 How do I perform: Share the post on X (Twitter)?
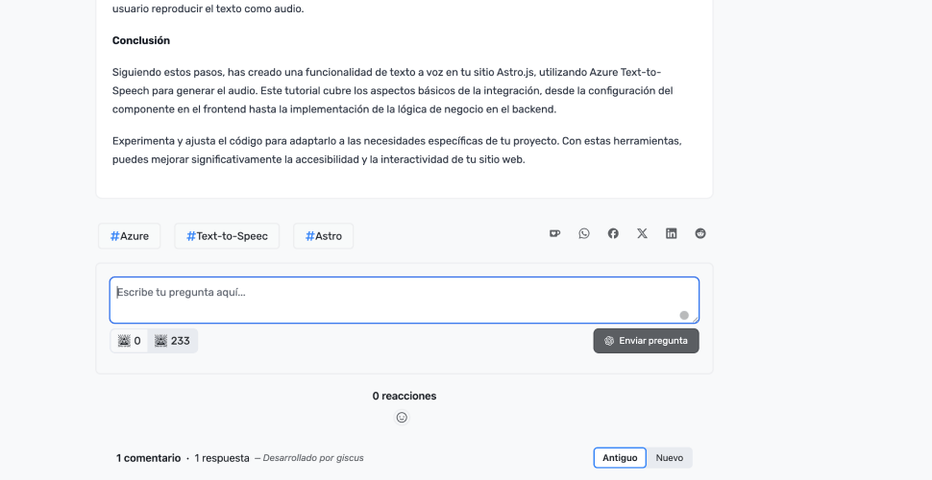click(x=642, y=234)
